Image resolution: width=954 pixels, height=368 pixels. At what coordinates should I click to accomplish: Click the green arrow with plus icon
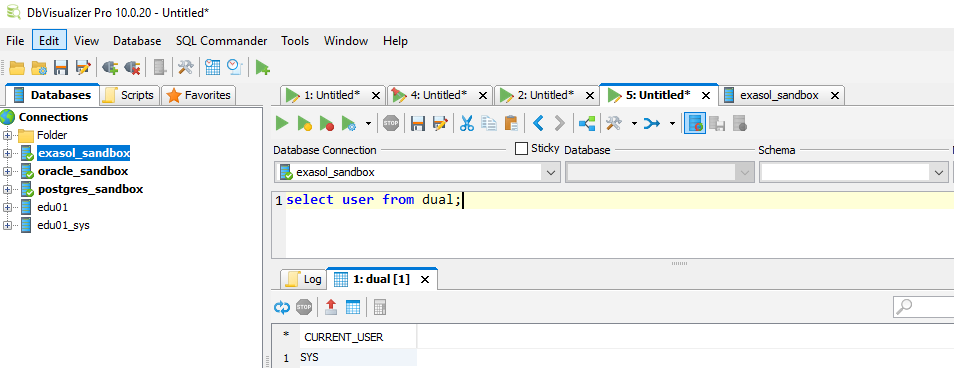tap(262, 68)
